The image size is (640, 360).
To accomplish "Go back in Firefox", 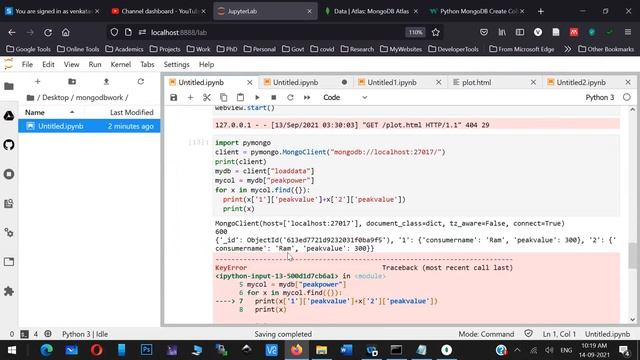I will [12, 32].
